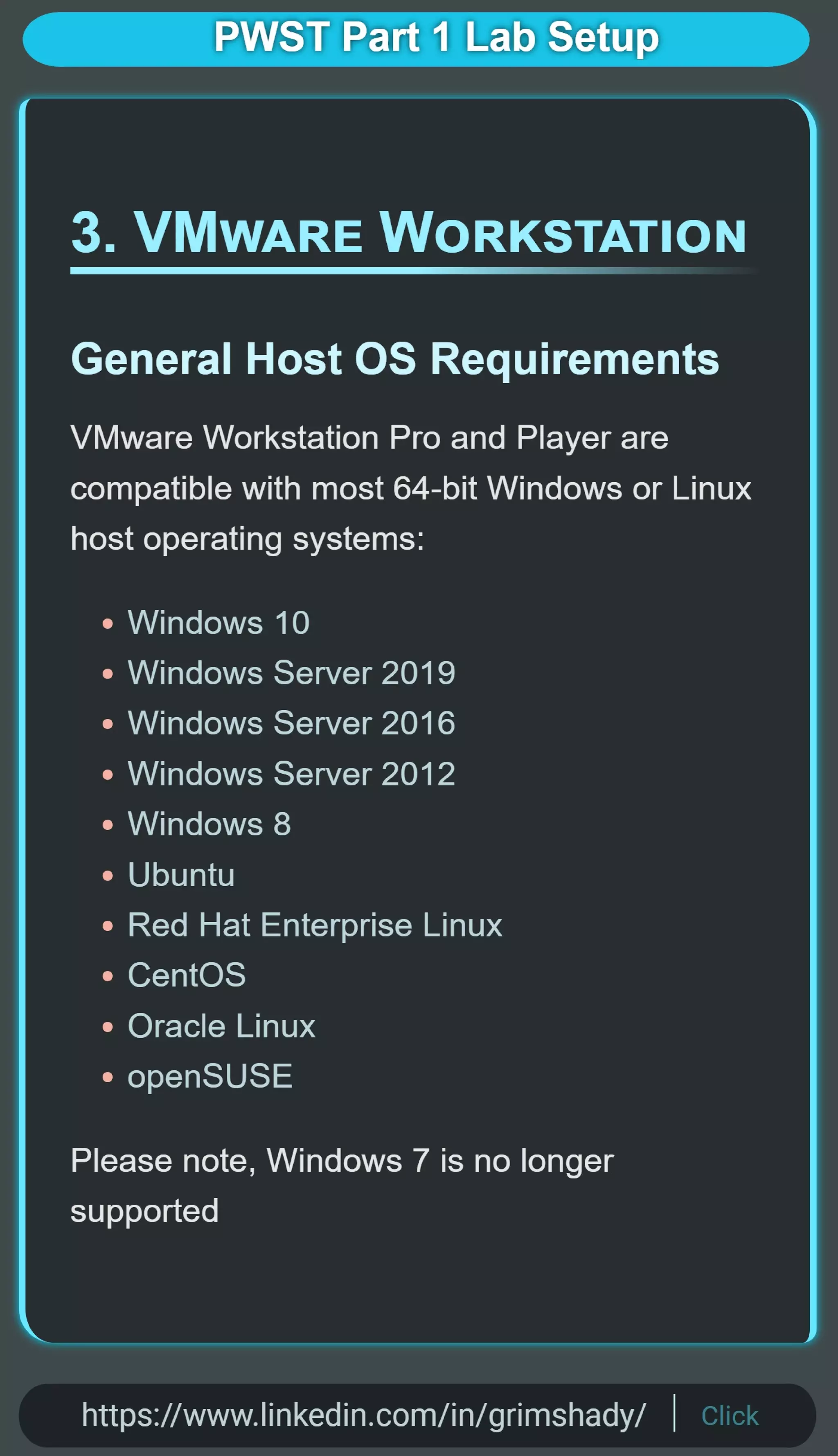Click the Windows Server 2019 entry

(x=291, y=673)
